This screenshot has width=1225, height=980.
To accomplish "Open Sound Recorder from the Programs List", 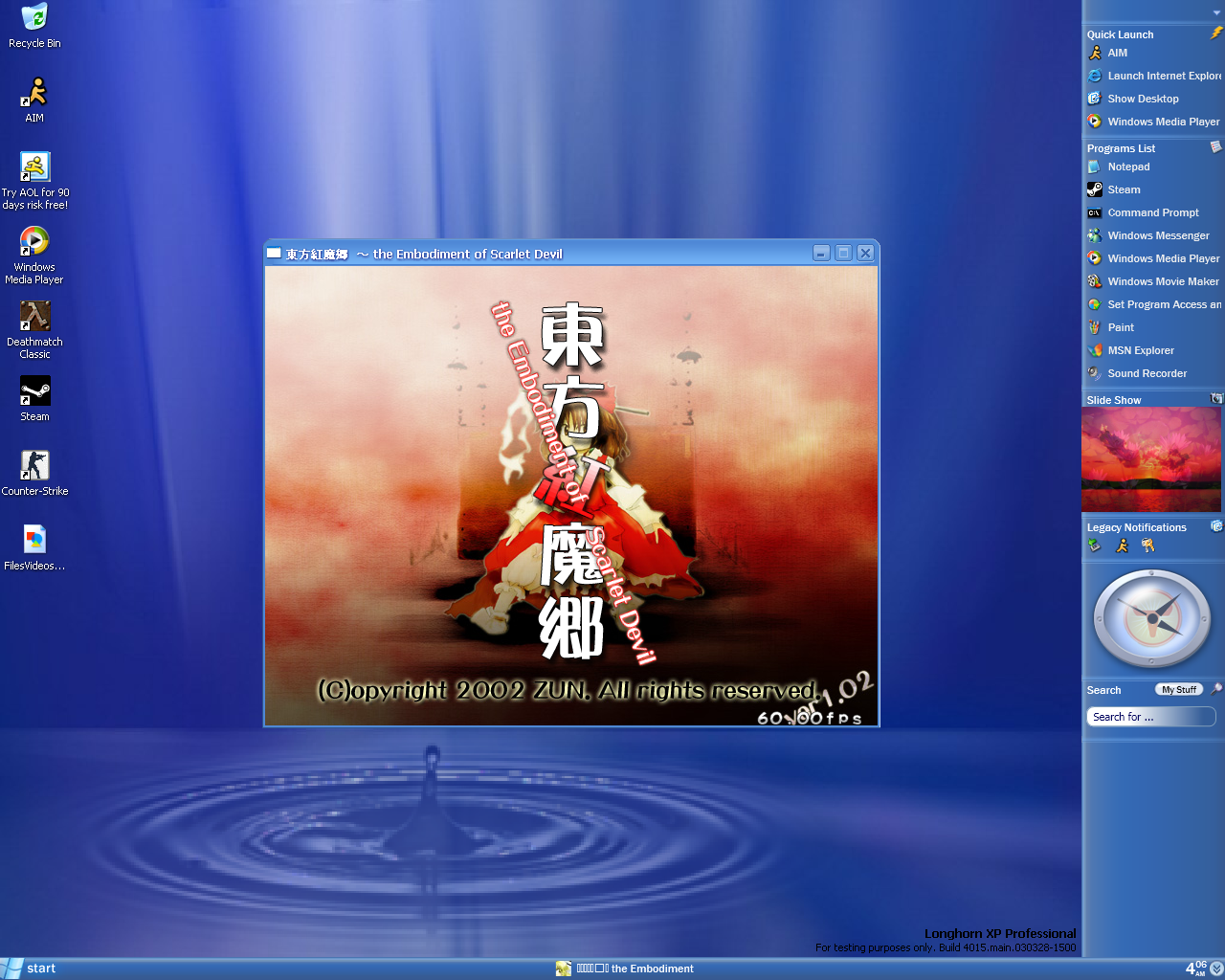I will tap(1137, 373).
